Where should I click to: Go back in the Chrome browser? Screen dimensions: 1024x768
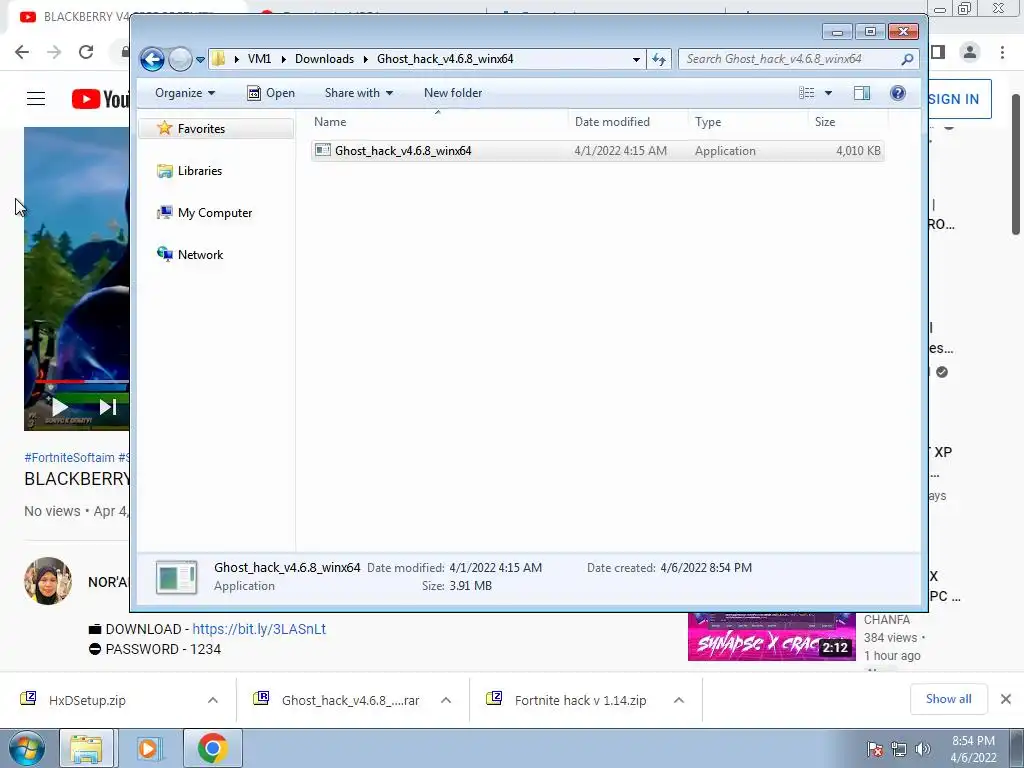click(22, 52)
